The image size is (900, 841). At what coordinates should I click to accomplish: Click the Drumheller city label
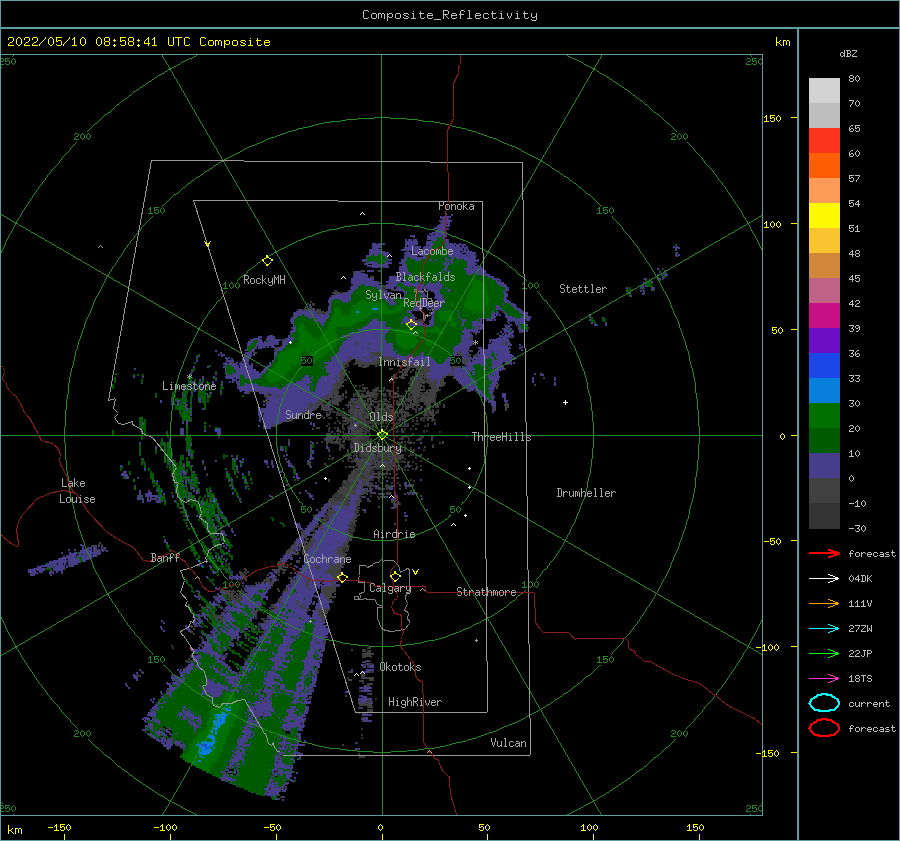[586, 493]
